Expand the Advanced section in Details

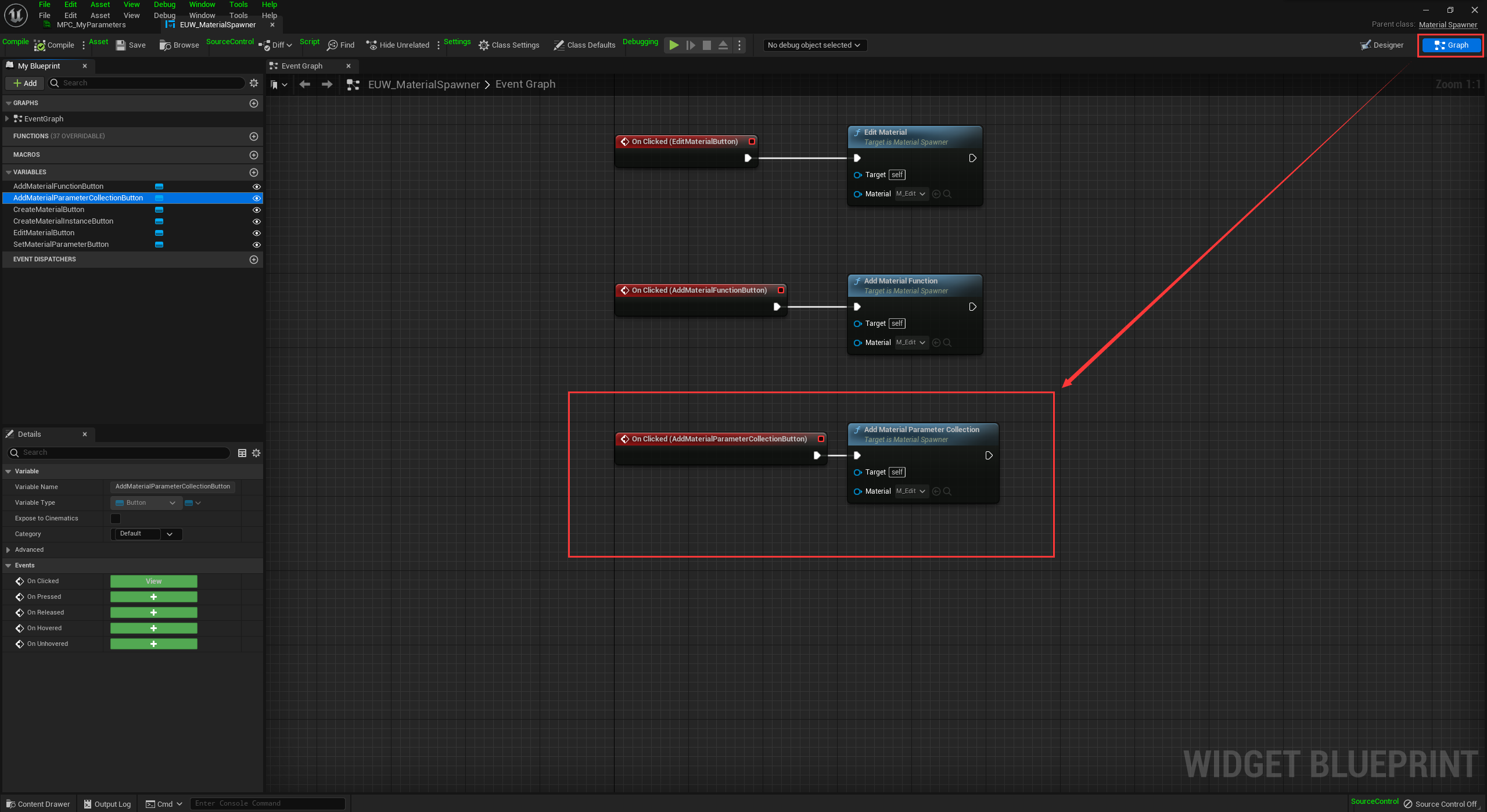(8, 549)
